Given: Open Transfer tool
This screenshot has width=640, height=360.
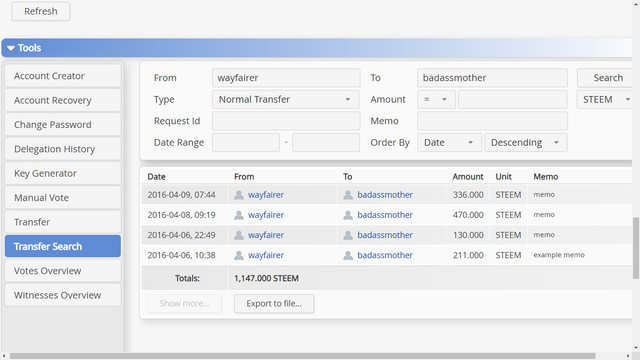Looking at the screenshot, I should (63, 222).
